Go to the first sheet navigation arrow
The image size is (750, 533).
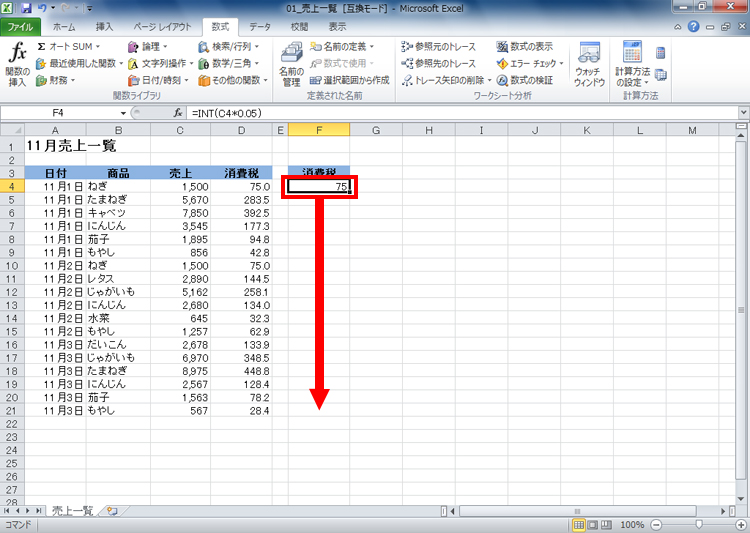[7, 511]
